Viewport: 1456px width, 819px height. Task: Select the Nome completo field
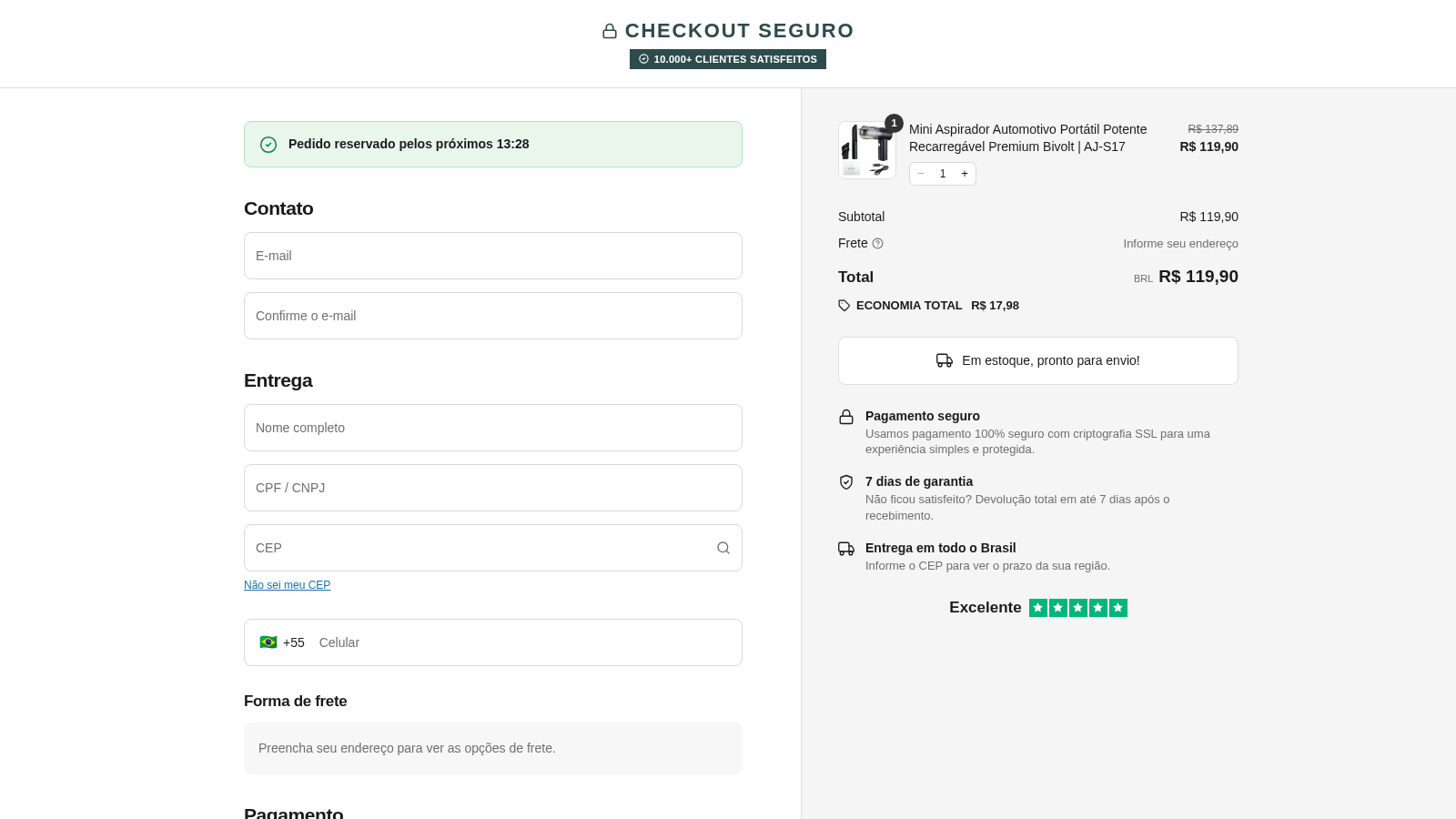point(493,428)
